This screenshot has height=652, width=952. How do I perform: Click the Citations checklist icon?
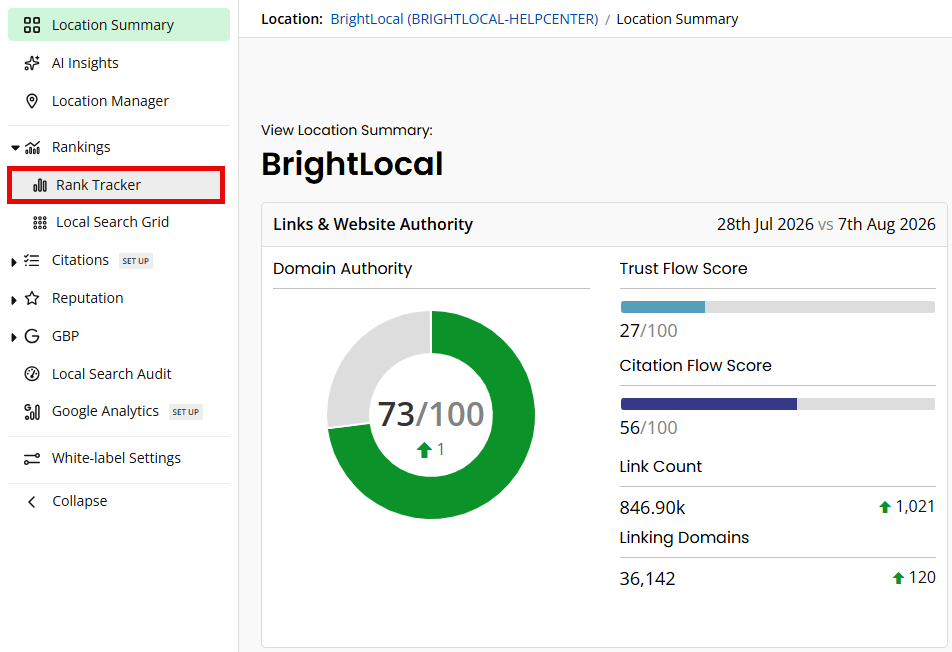[x=32, y=260]
